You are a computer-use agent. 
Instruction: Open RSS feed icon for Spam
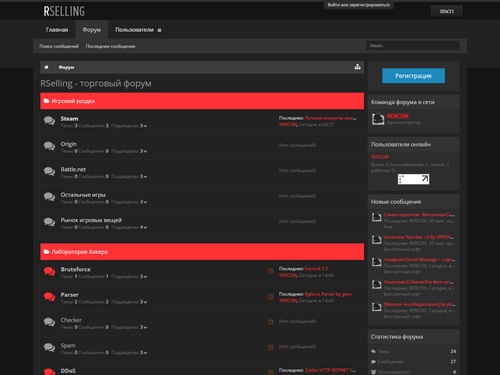click(x=271, y=347)
